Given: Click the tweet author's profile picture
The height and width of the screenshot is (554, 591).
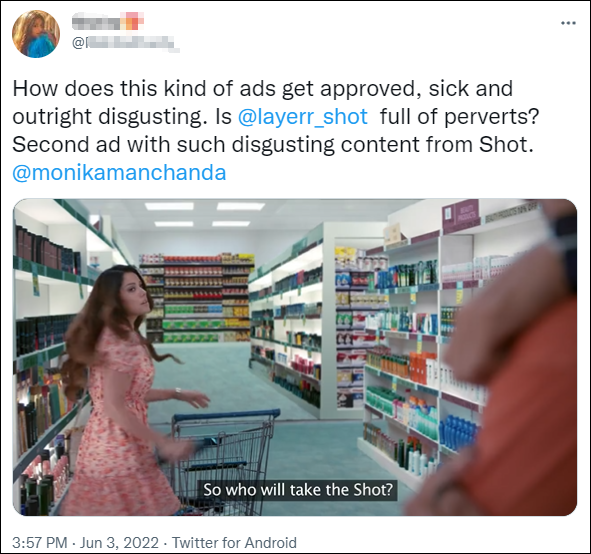Looking at the screenshot, I should click(x=36, y=34).
